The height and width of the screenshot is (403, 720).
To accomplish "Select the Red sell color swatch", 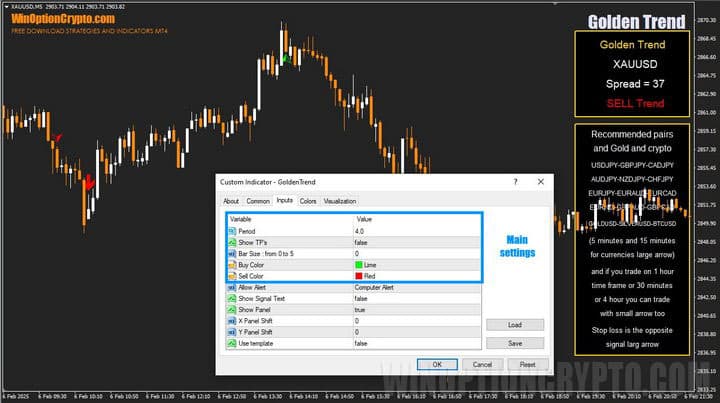I will pos(359,276).
